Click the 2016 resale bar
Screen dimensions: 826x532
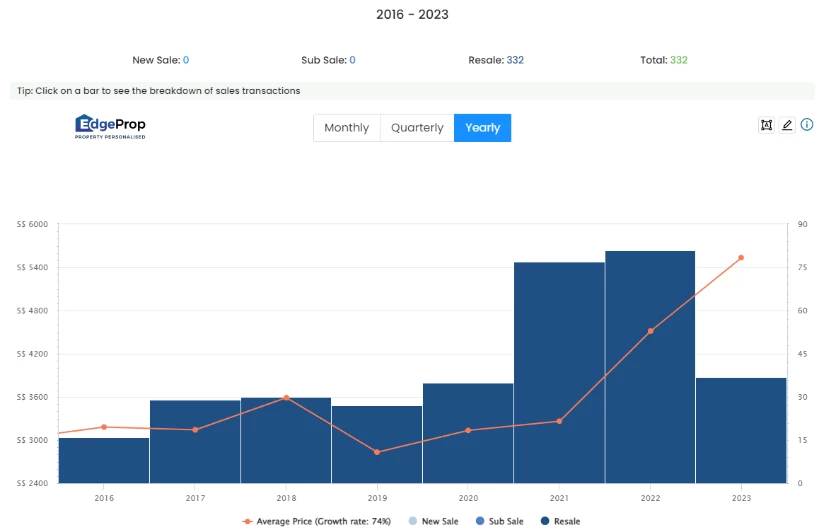pos(104,460)
